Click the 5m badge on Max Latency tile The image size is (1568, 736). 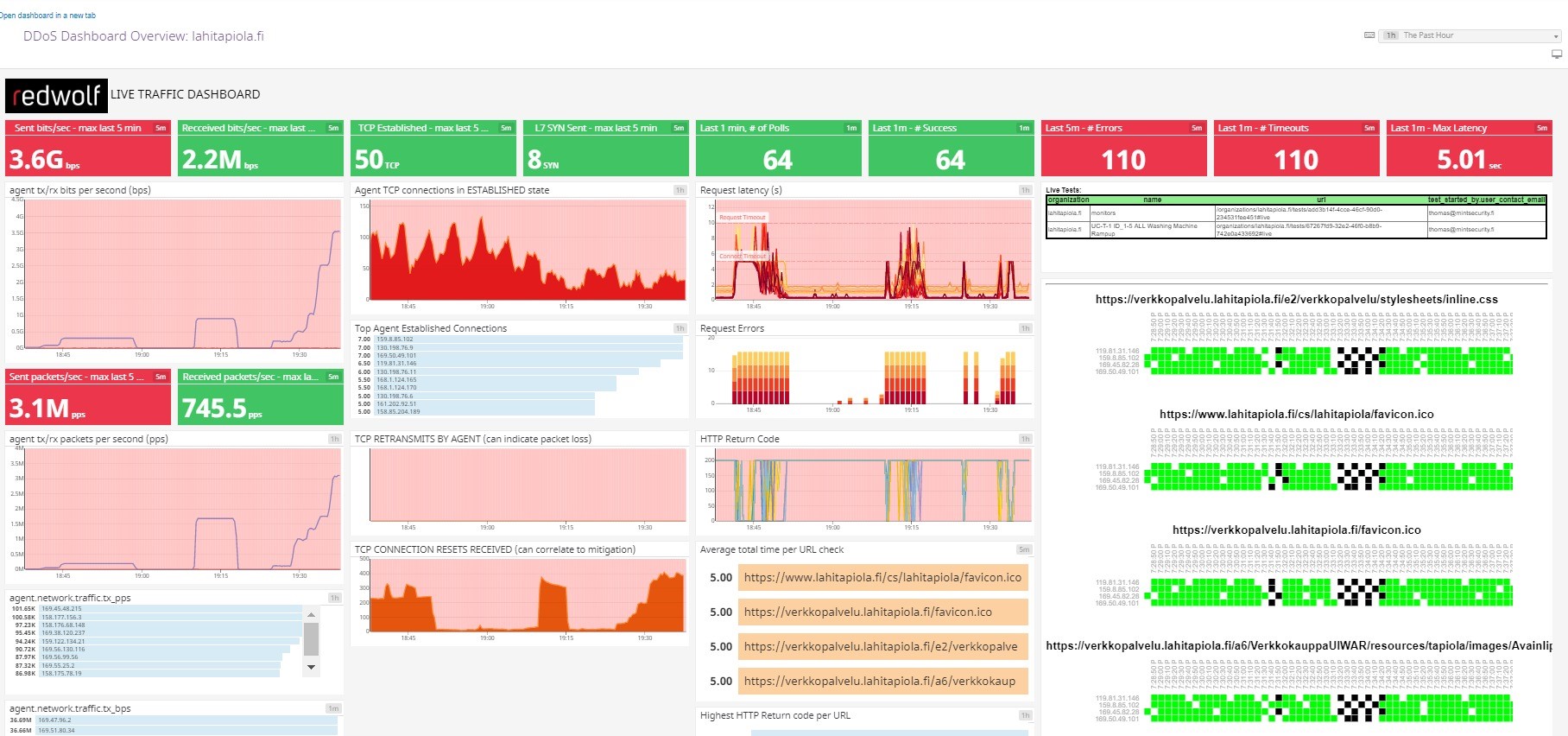(1542, 128)
